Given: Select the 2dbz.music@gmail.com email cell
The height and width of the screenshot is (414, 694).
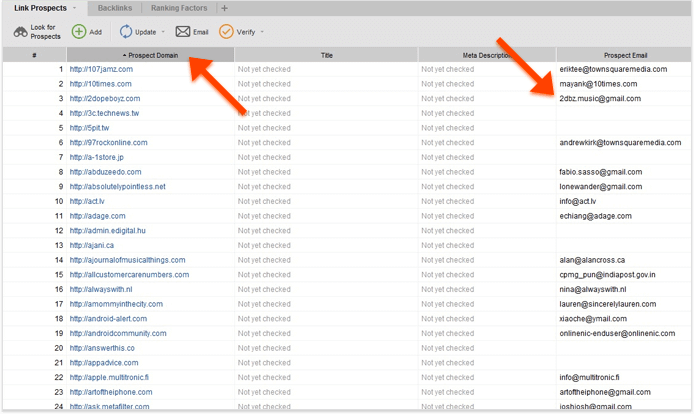Looking at the screenshot, I should (x=600, y=99).
